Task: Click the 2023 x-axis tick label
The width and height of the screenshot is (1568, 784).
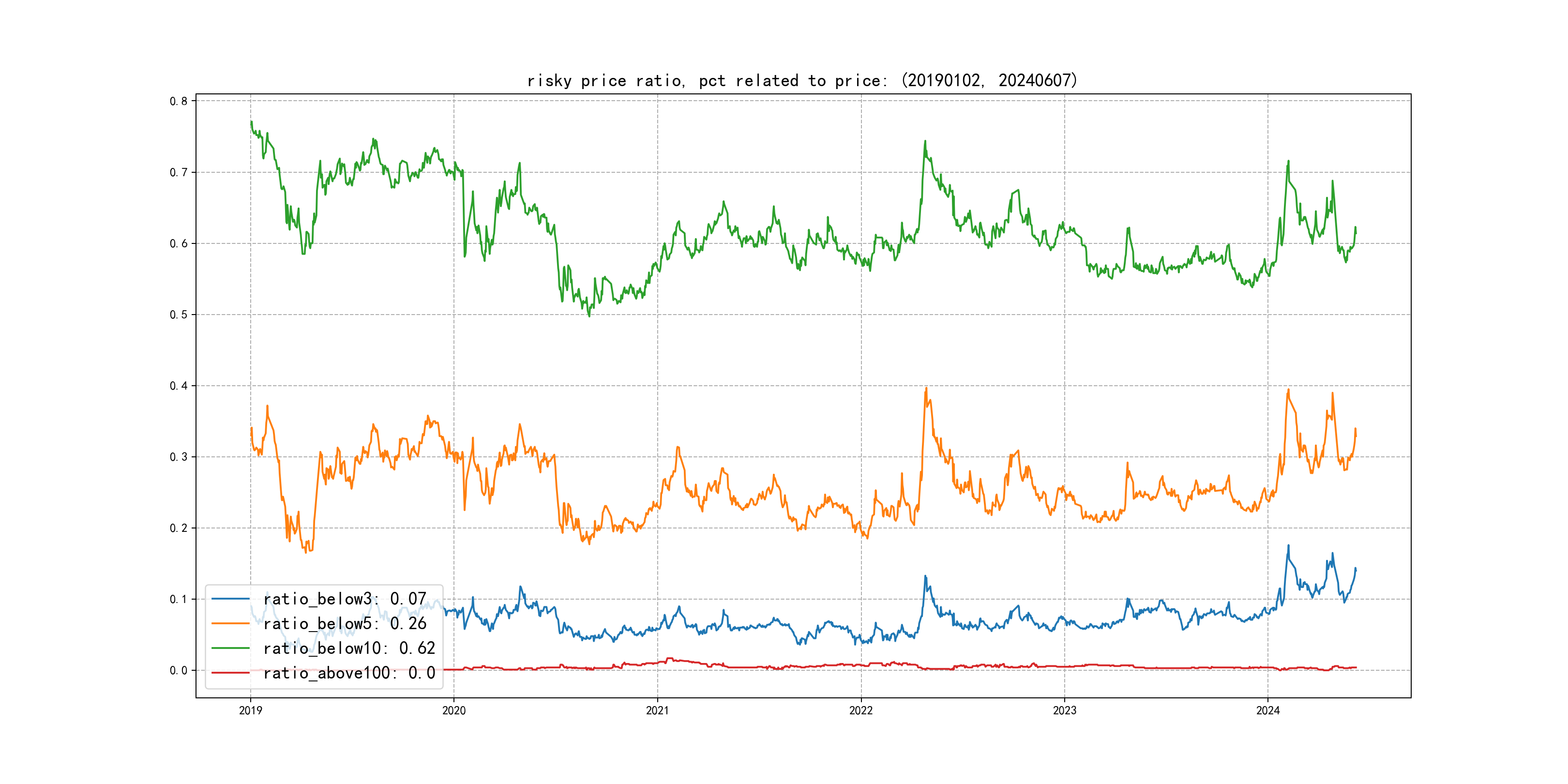Action: click(1065, 710)
